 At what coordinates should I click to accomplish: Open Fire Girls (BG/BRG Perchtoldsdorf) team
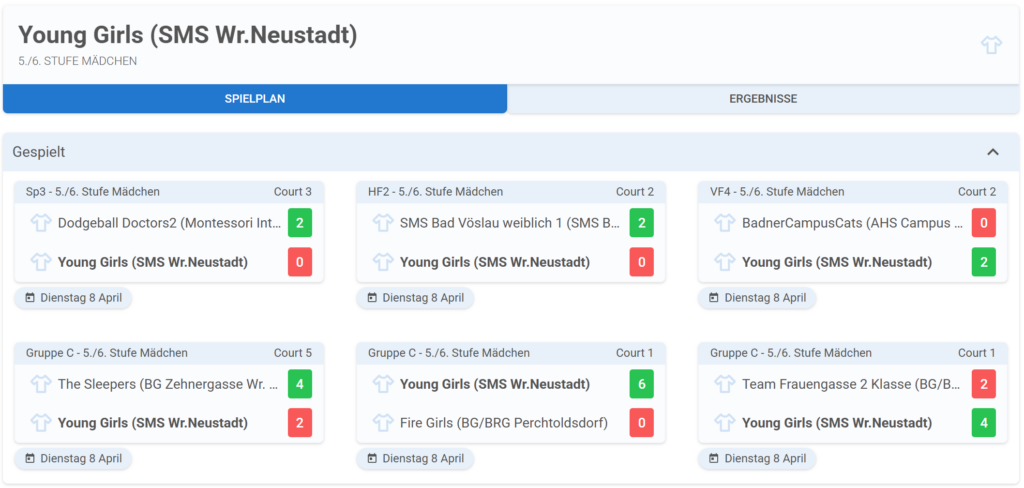[x=504, y=423]
